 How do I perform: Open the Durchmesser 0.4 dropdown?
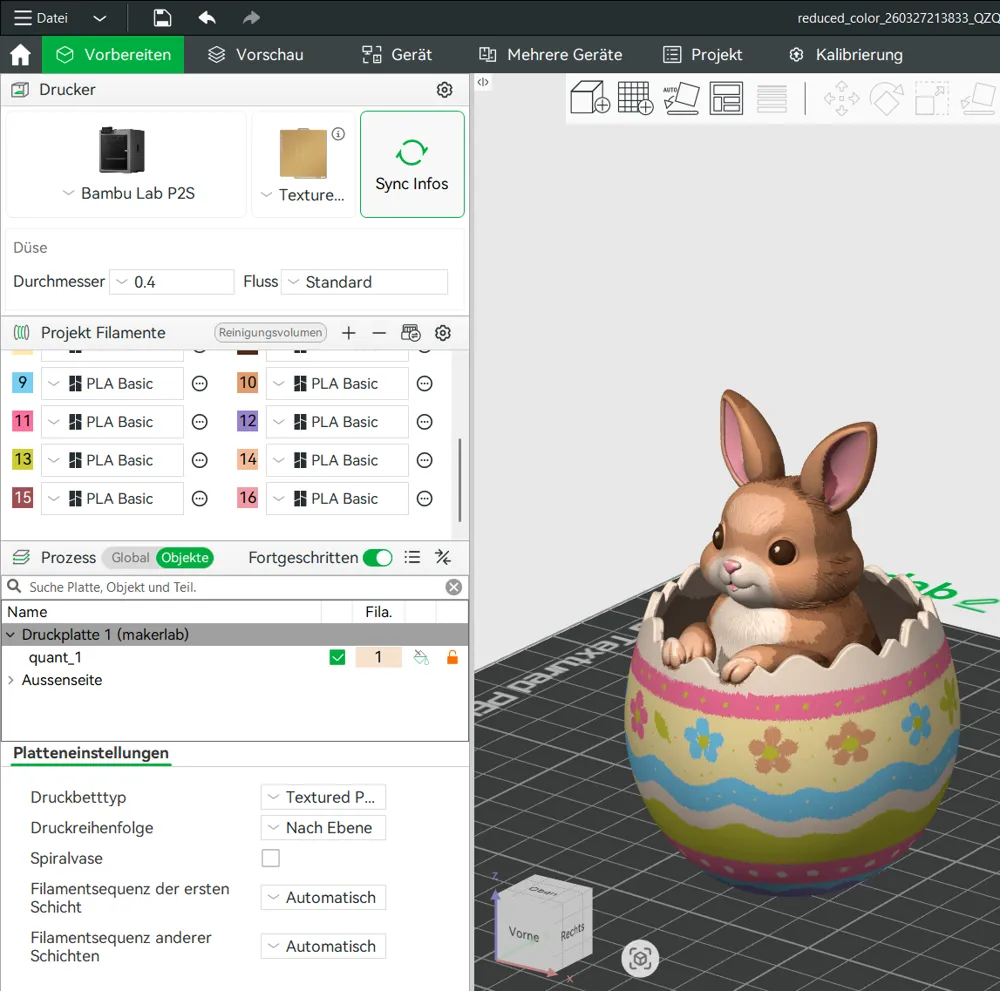[x=172, y=282]
